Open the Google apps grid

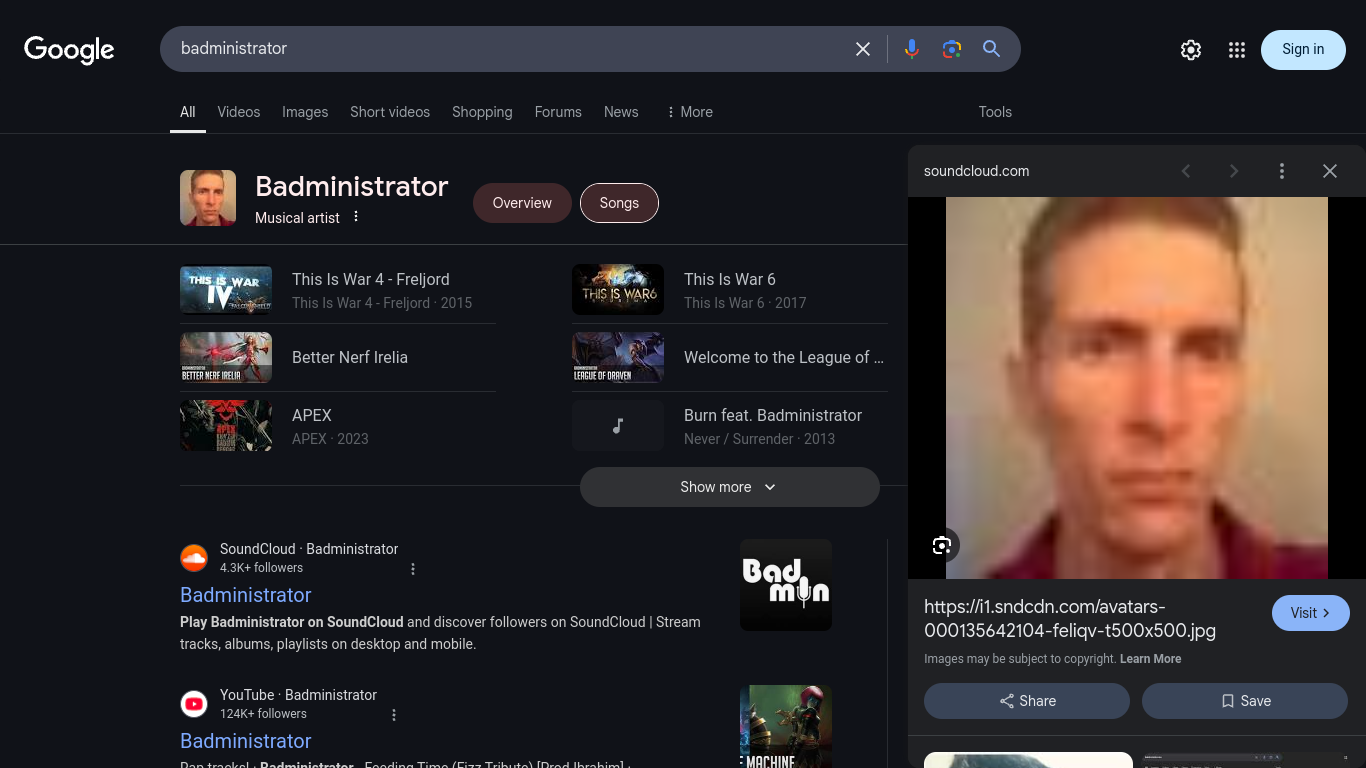point(1237,50)
